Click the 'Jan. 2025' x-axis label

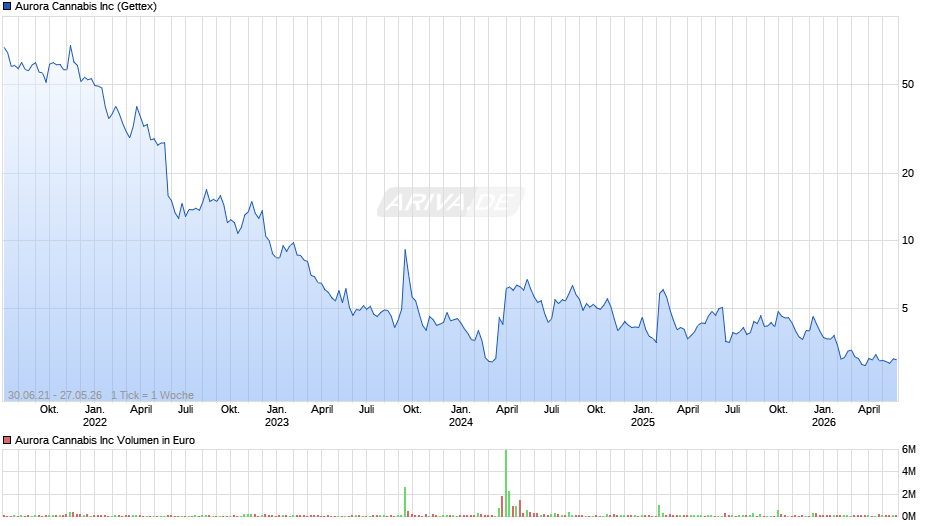(x=643, y=416)
